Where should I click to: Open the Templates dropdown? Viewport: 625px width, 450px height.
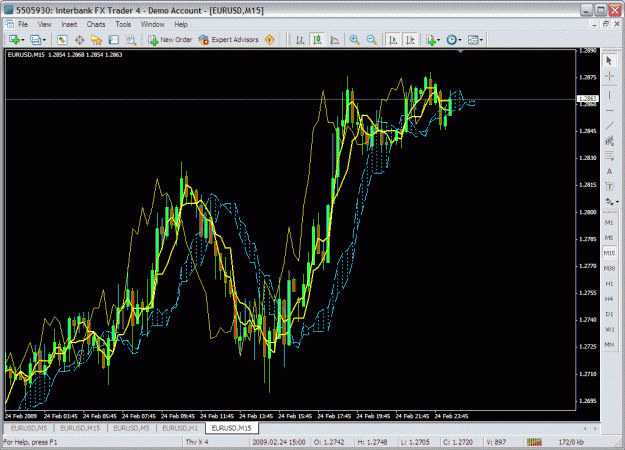click(475, 40)
